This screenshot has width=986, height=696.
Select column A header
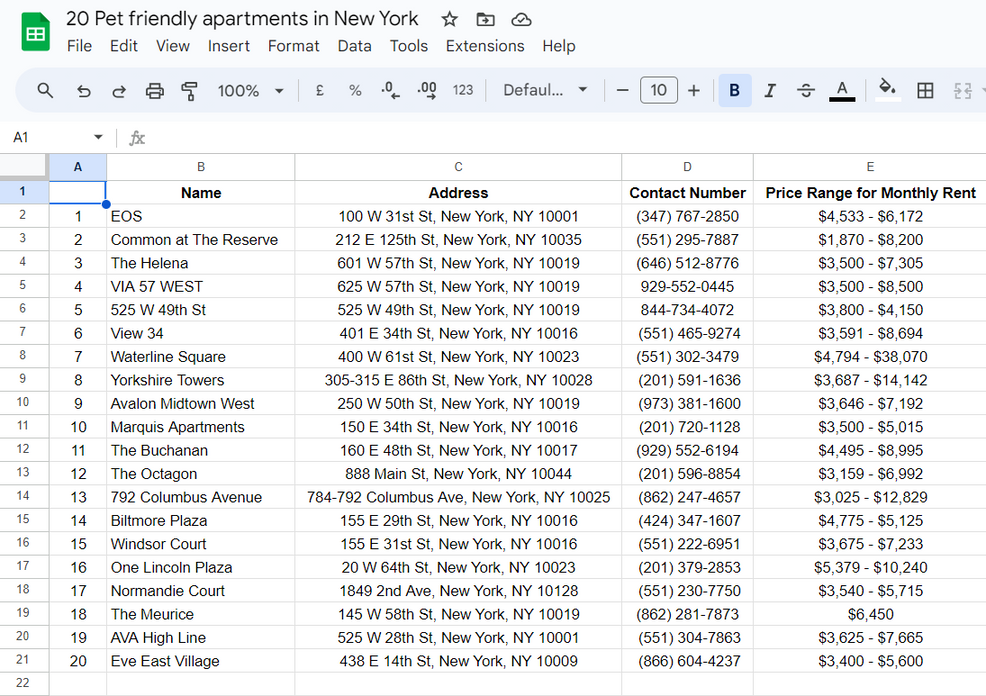click(78, 167)
